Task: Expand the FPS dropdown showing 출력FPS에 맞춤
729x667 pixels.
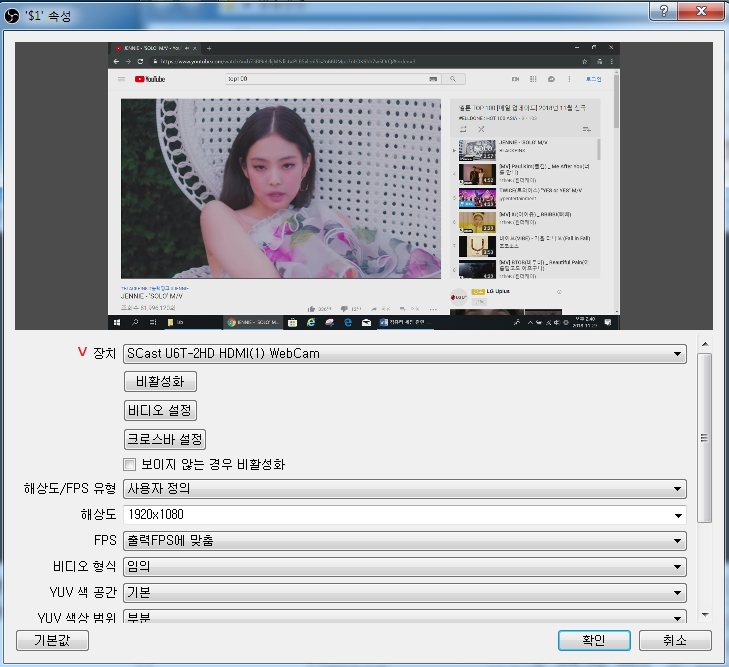Action: pos(404,541)
